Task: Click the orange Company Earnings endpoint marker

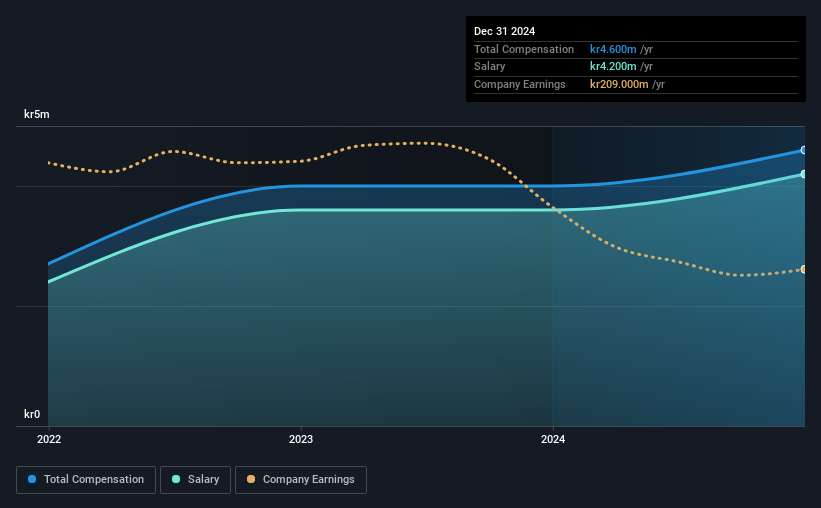Action: (803, 269)
